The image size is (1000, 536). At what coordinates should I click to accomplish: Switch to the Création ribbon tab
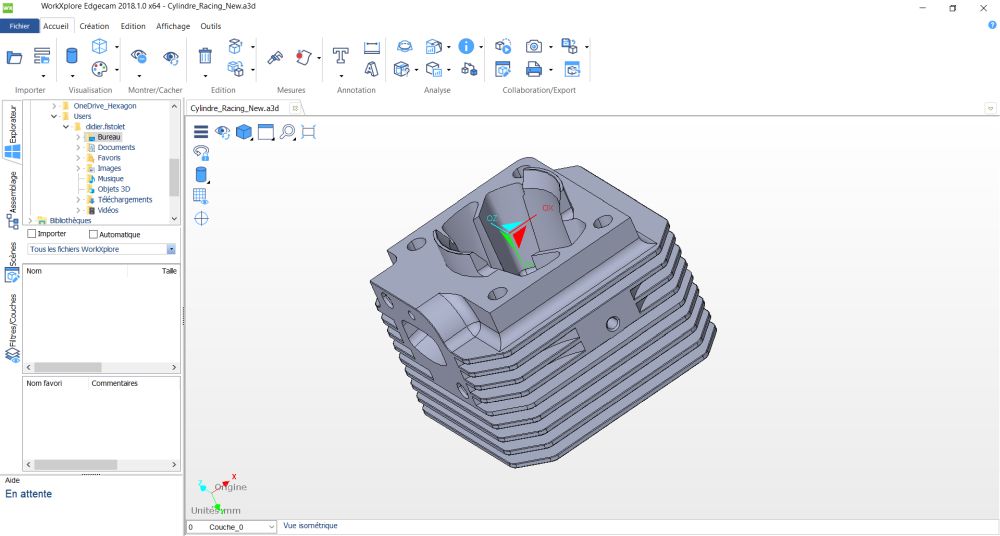(x=94, y=26)
